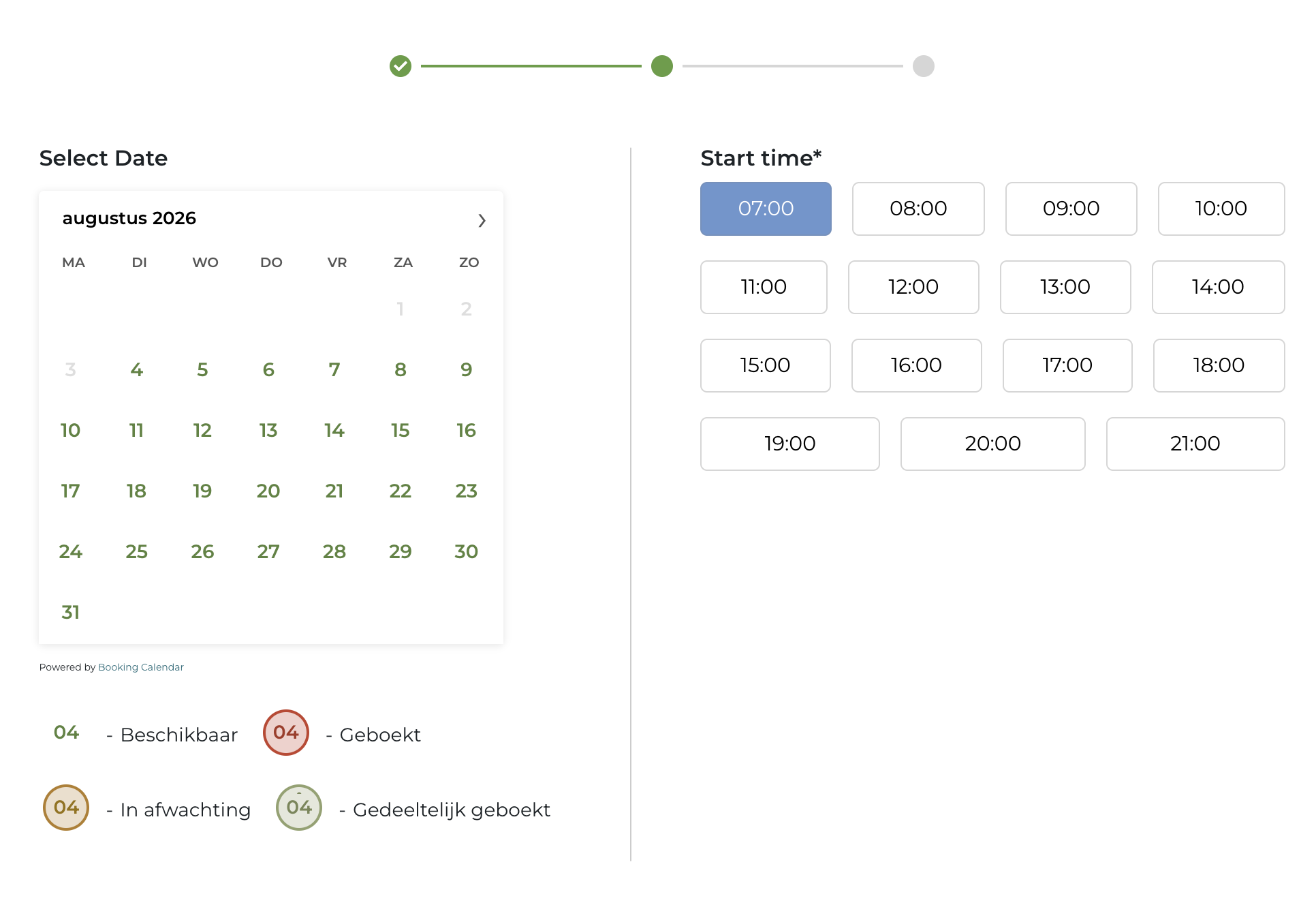Select the 16:00 time slot

pyautogui.click(x=916, y=365)
